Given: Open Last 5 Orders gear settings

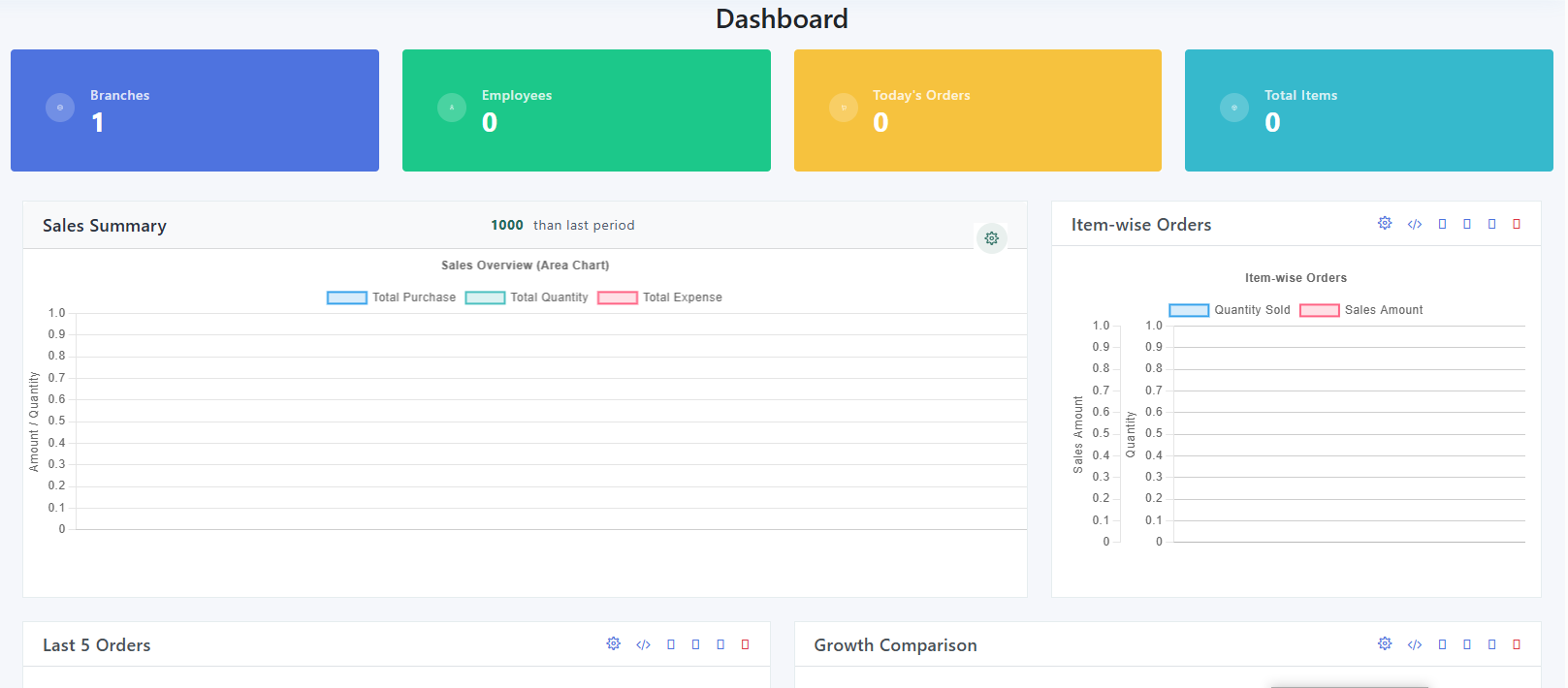Looking at the screenshot, I should (x=613, y=643).
